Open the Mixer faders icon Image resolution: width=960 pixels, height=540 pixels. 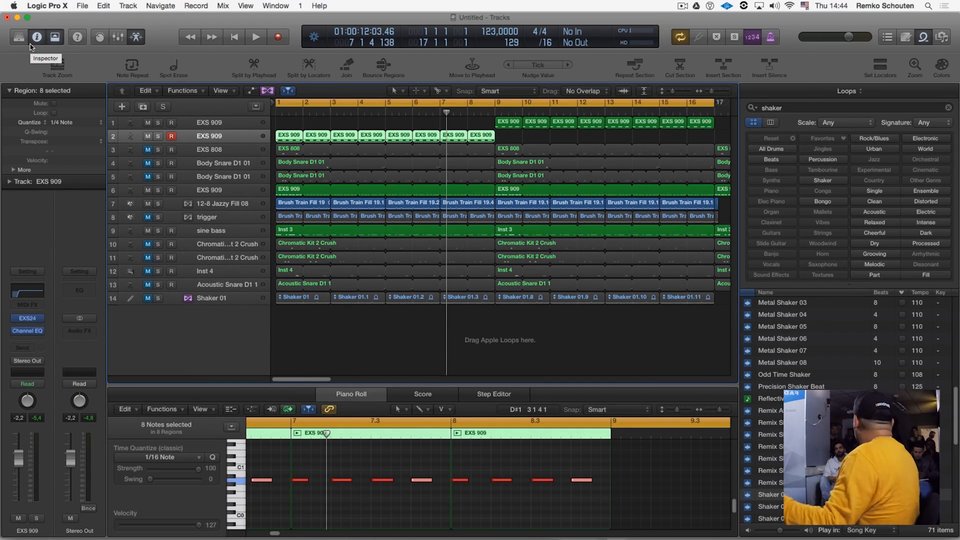pyautogui.click(x=118, y=37)
